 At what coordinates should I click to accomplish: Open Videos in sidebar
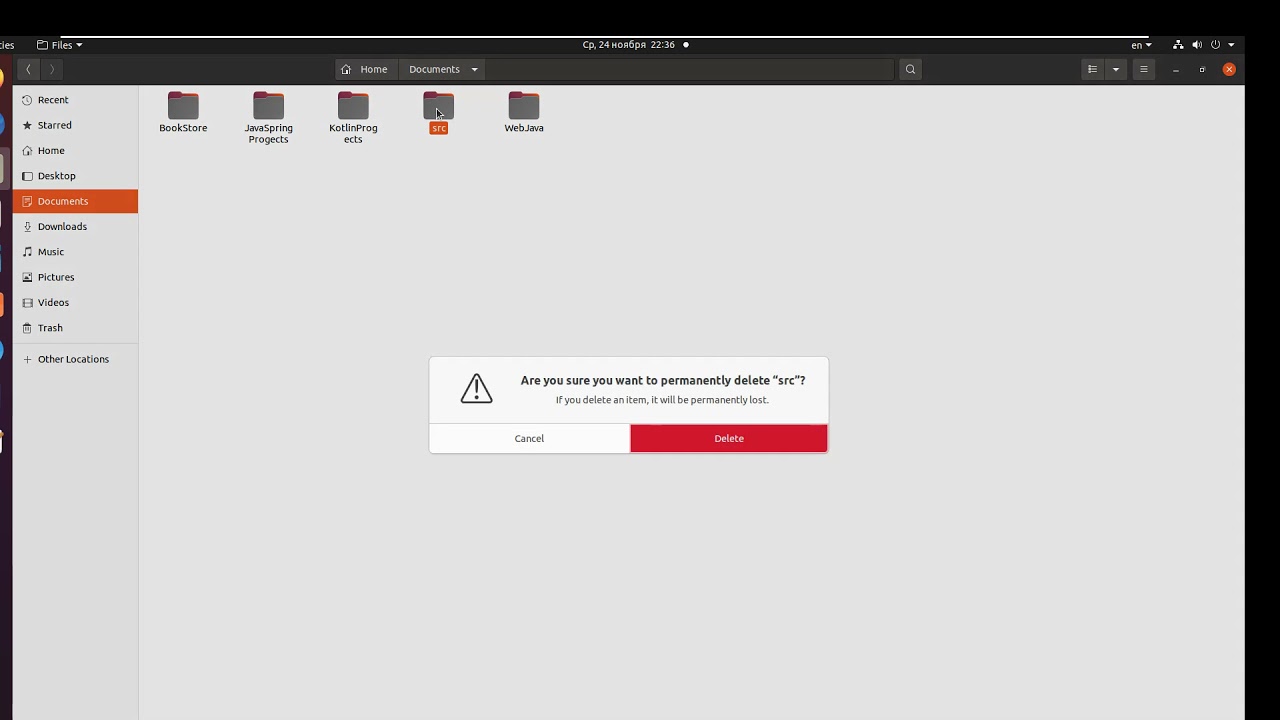(76, 302)
